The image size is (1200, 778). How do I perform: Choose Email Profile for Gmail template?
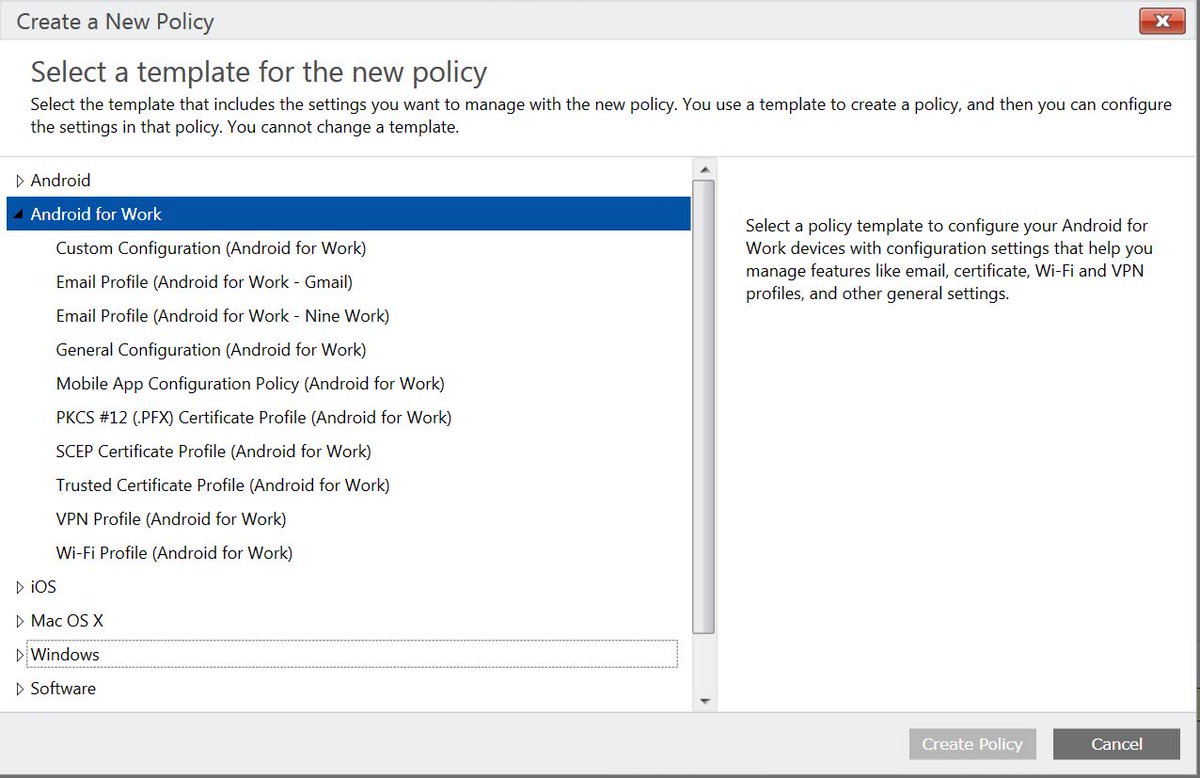point(204,281)
